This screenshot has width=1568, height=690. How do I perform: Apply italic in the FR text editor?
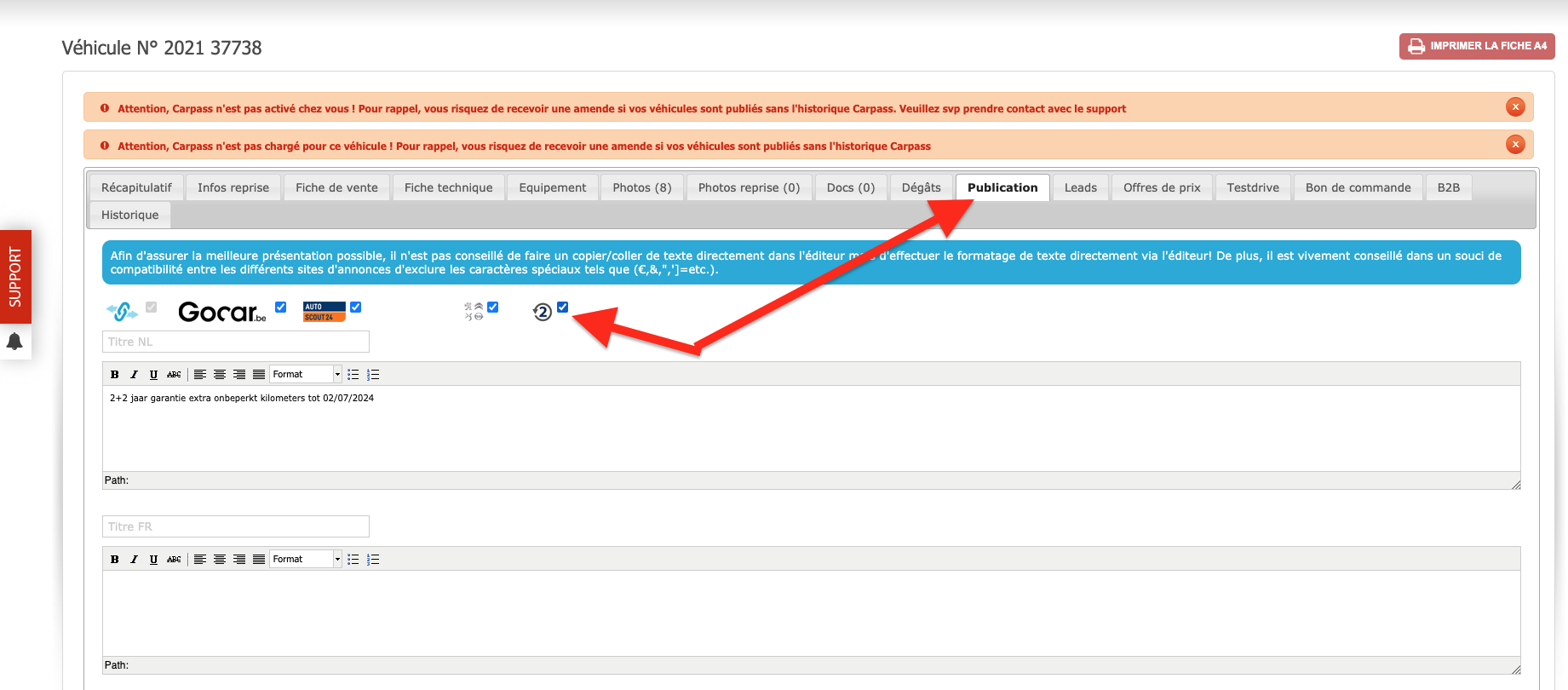[134, 559]
